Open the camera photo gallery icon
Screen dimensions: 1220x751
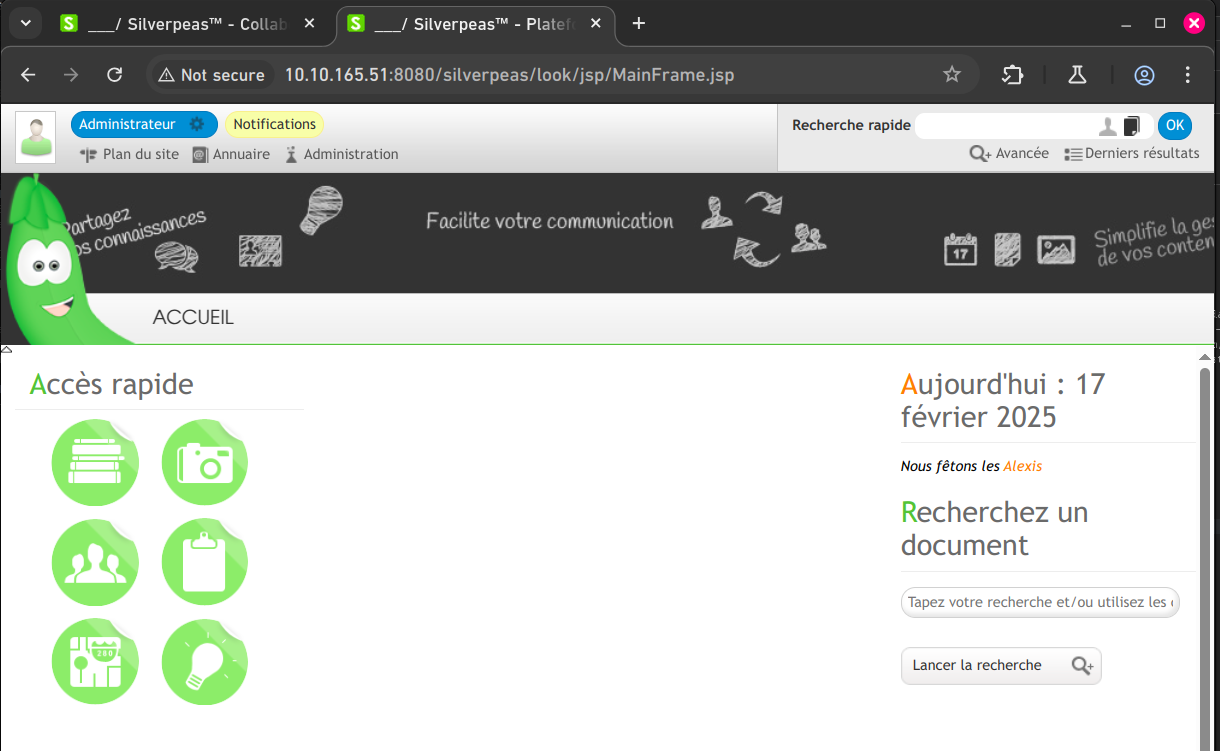[x=205, y=462]
